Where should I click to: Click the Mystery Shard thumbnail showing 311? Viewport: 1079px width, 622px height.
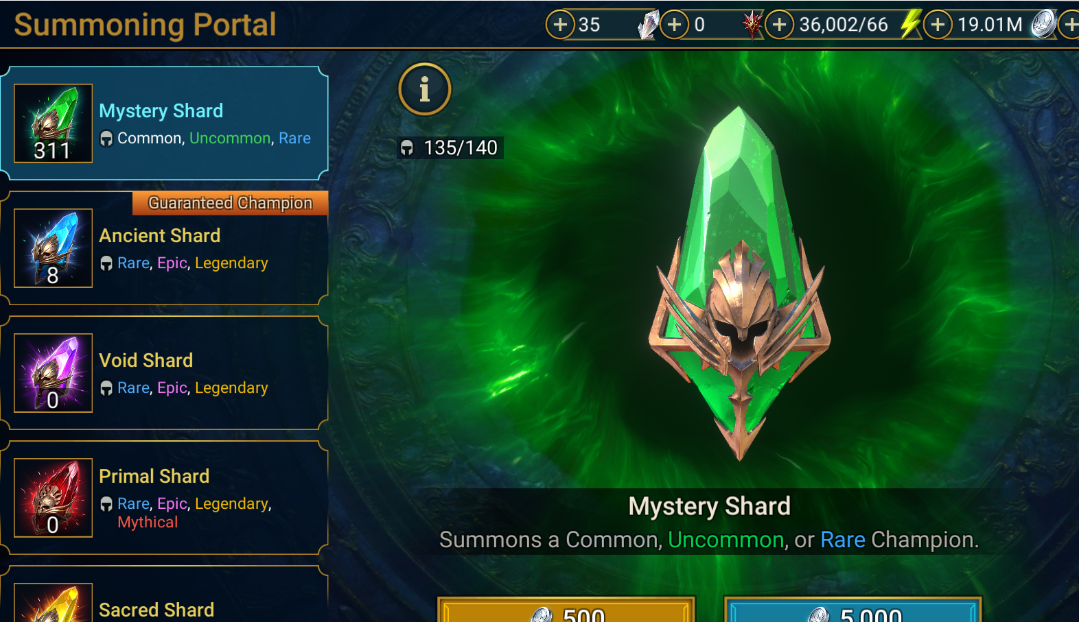[x=53, y=123]
